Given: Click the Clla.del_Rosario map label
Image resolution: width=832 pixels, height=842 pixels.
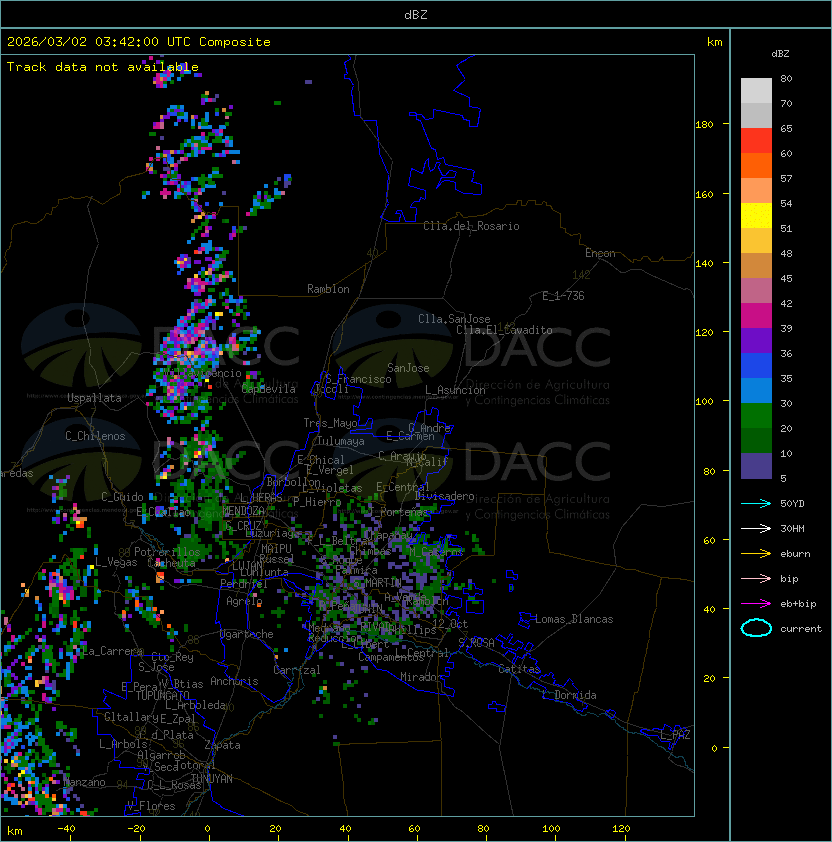Looking at the screenshot, I should point(471,226).
